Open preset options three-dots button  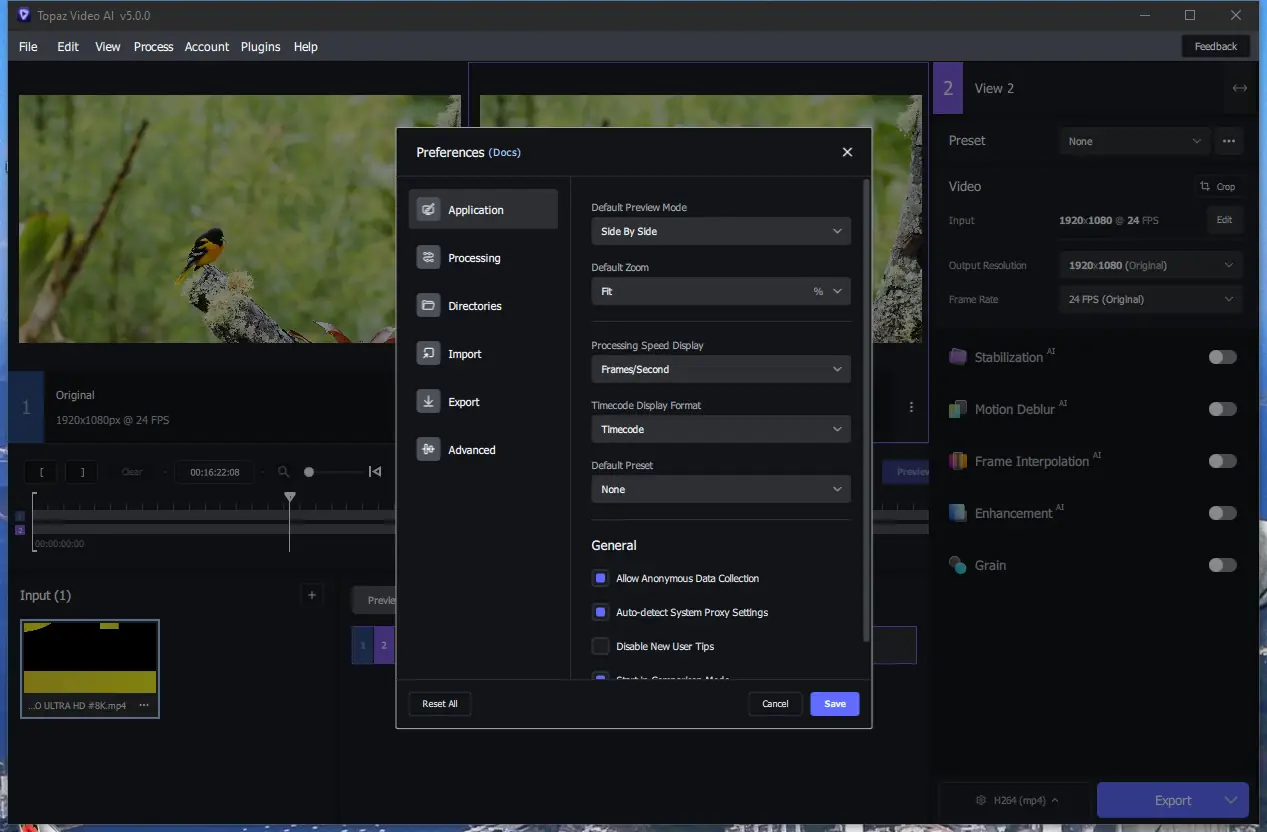click(1229, 141)
